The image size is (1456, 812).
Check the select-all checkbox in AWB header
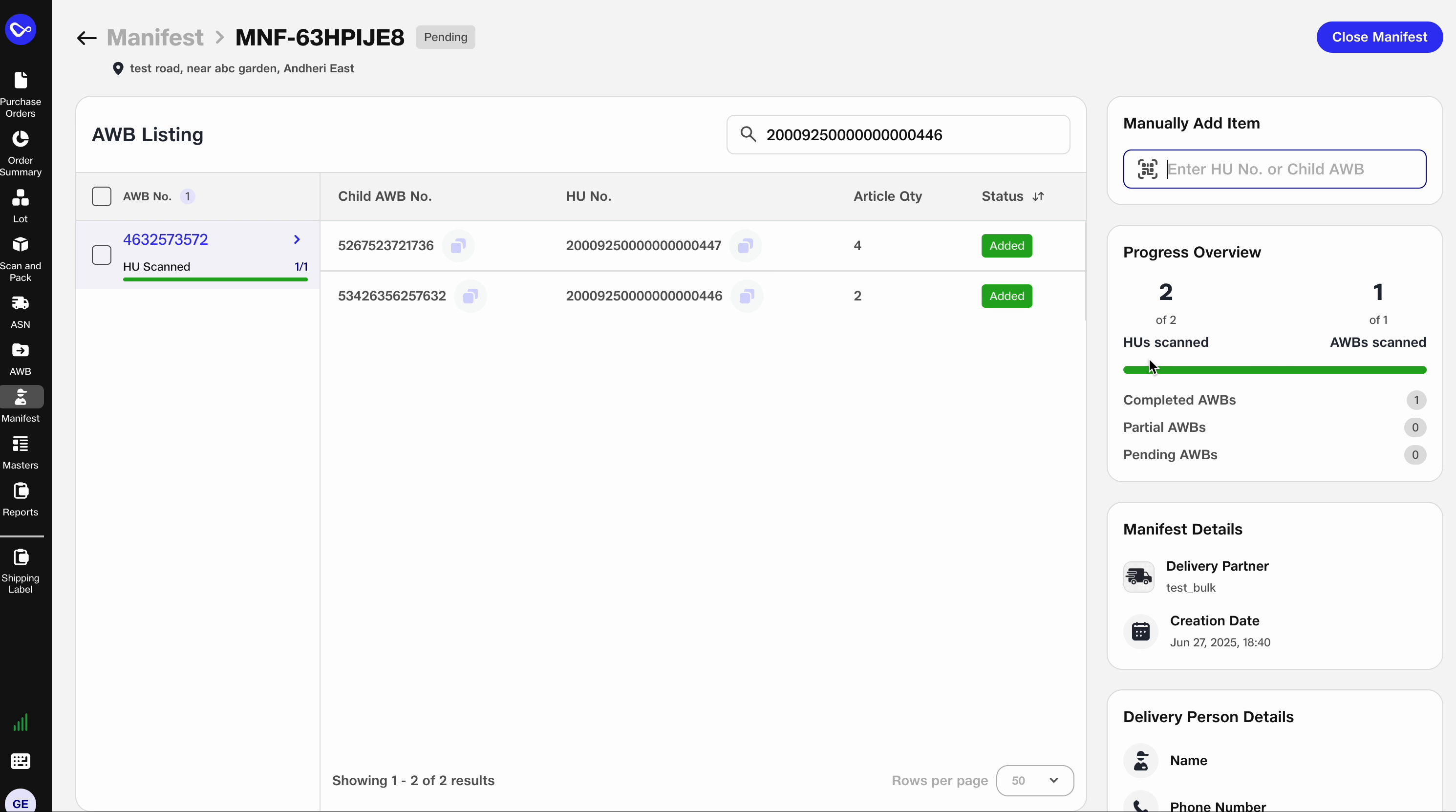(x=102, y=196)
